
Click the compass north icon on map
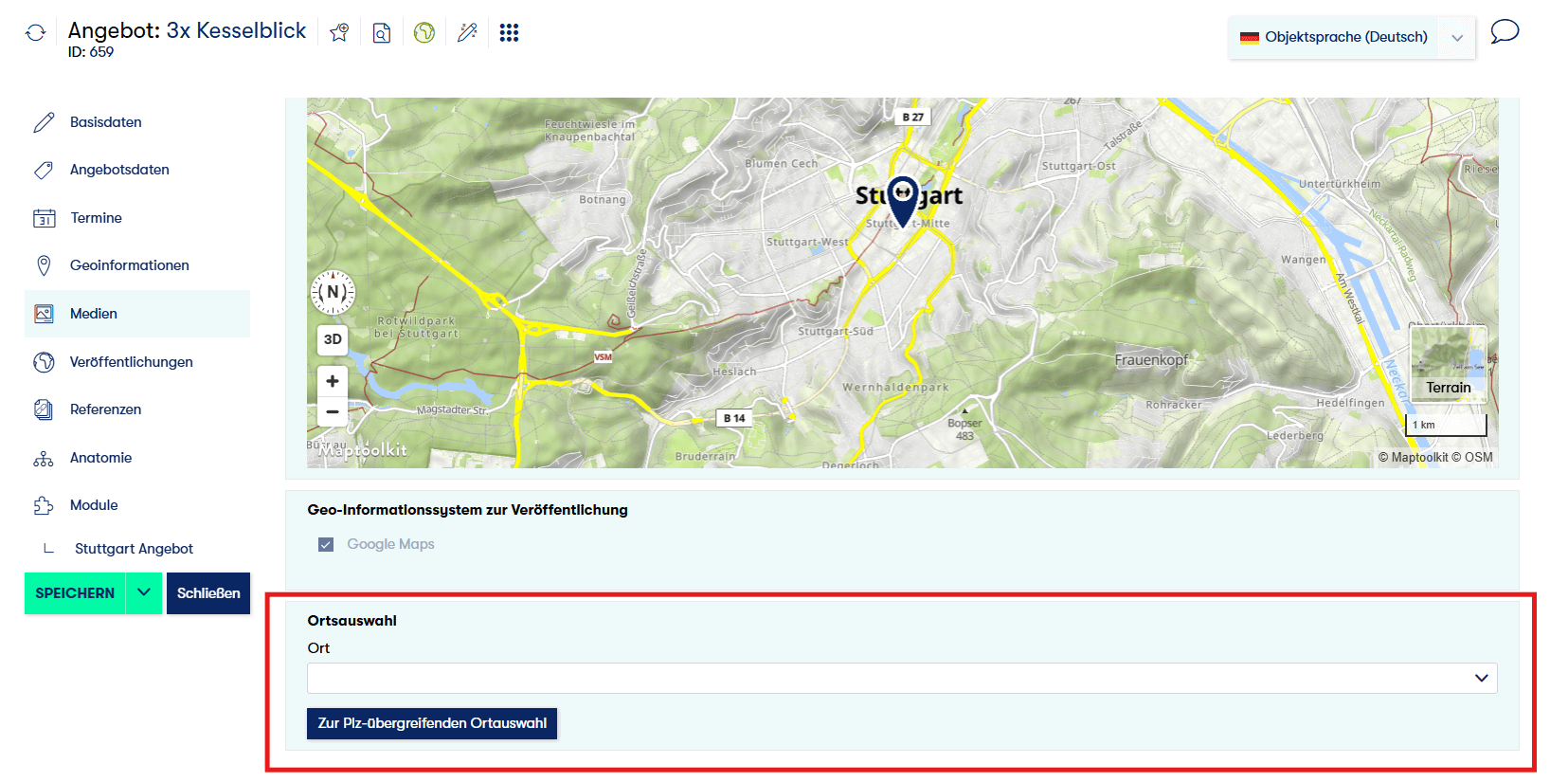(x=333, y=292)
